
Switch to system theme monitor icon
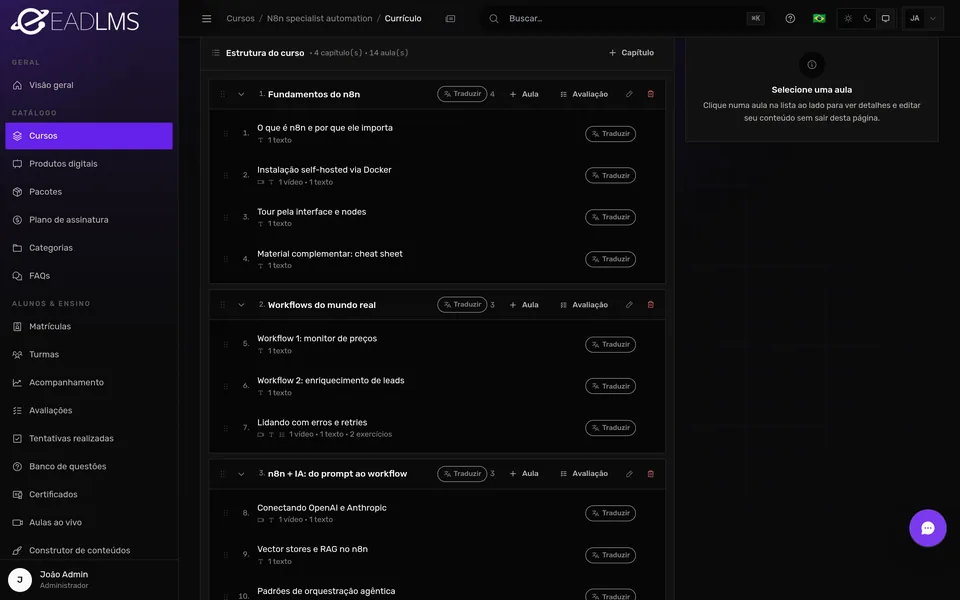pos(885,18)
